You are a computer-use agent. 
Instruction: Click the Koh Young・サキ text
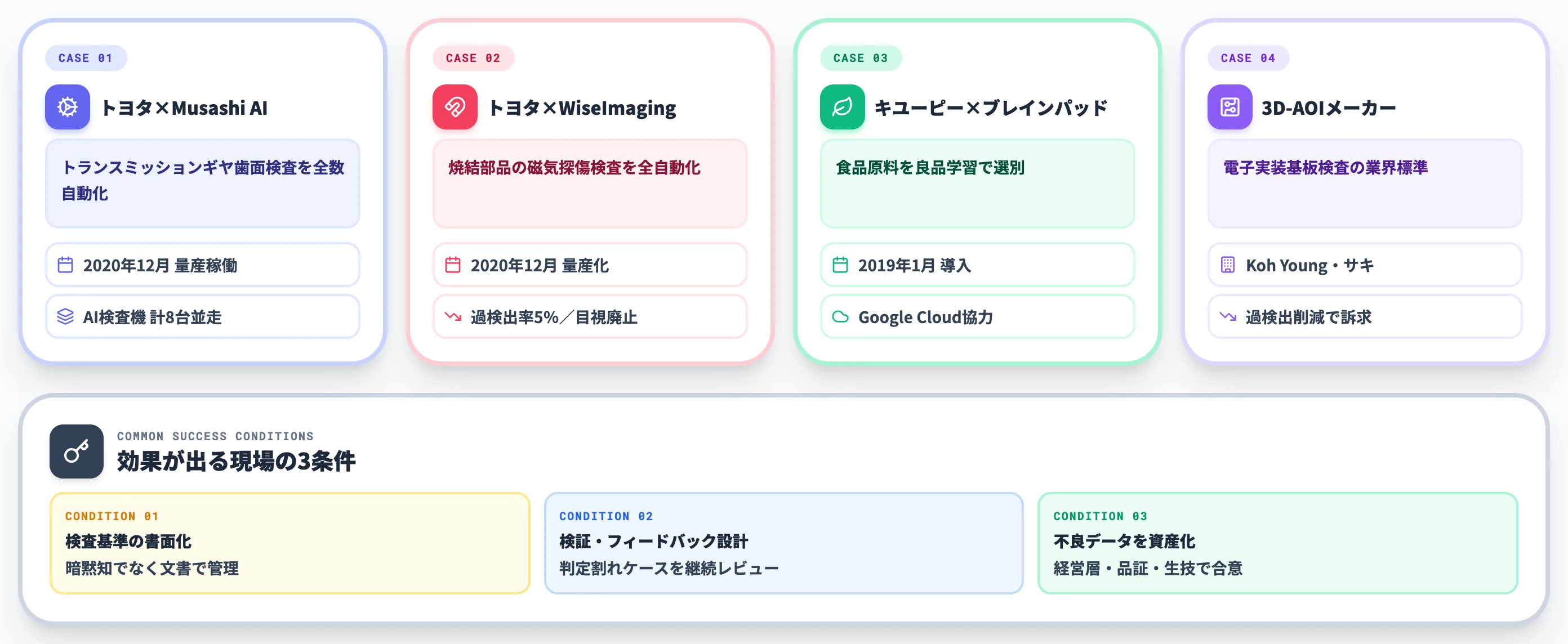coord(1310,266)
